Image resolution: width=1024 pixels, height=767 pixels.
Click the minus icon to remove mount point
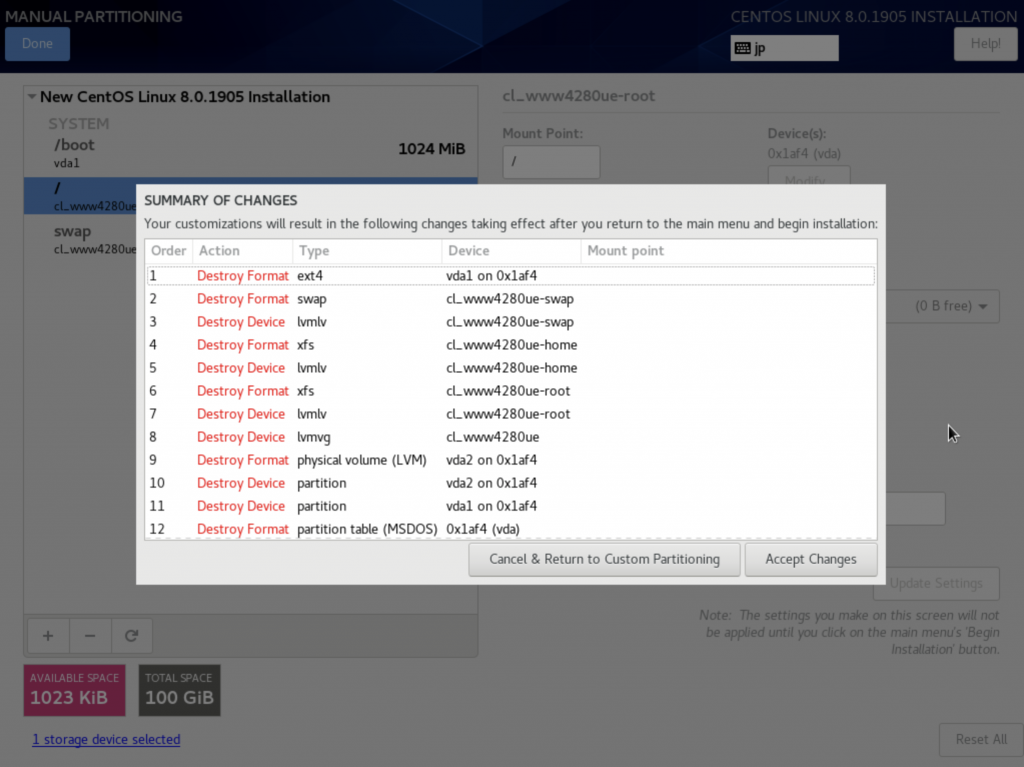89,636
